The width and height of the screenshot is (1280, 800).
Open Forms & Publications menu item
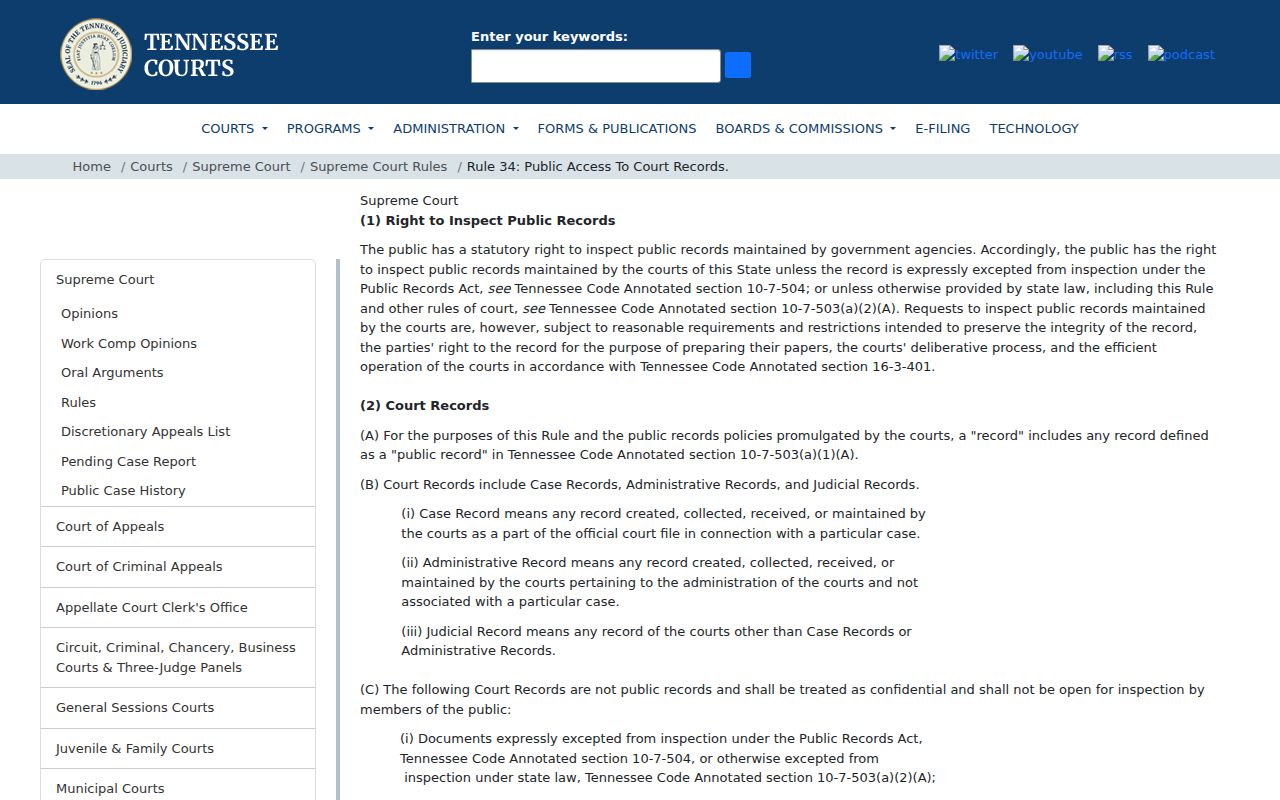click(617, 128)
